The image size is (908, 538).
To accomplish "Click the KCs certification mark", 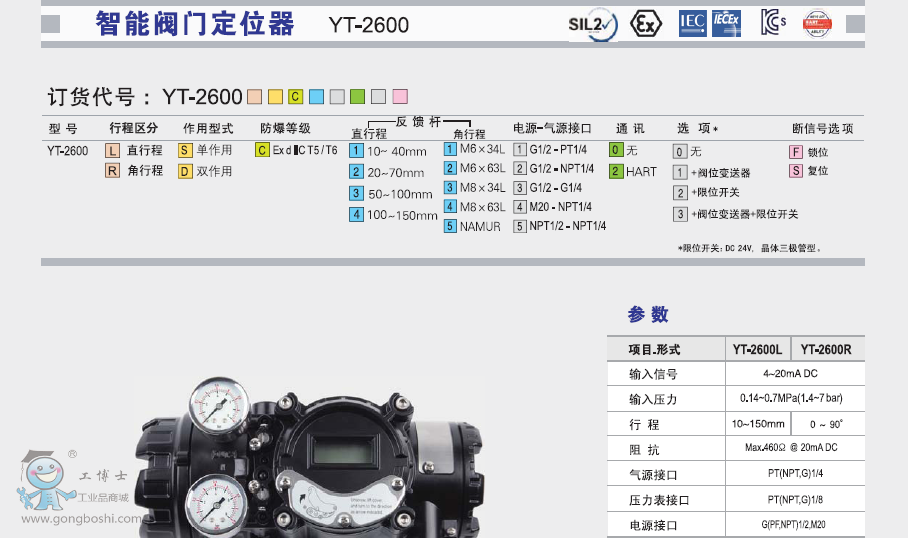I will click(x=773, y=22).
